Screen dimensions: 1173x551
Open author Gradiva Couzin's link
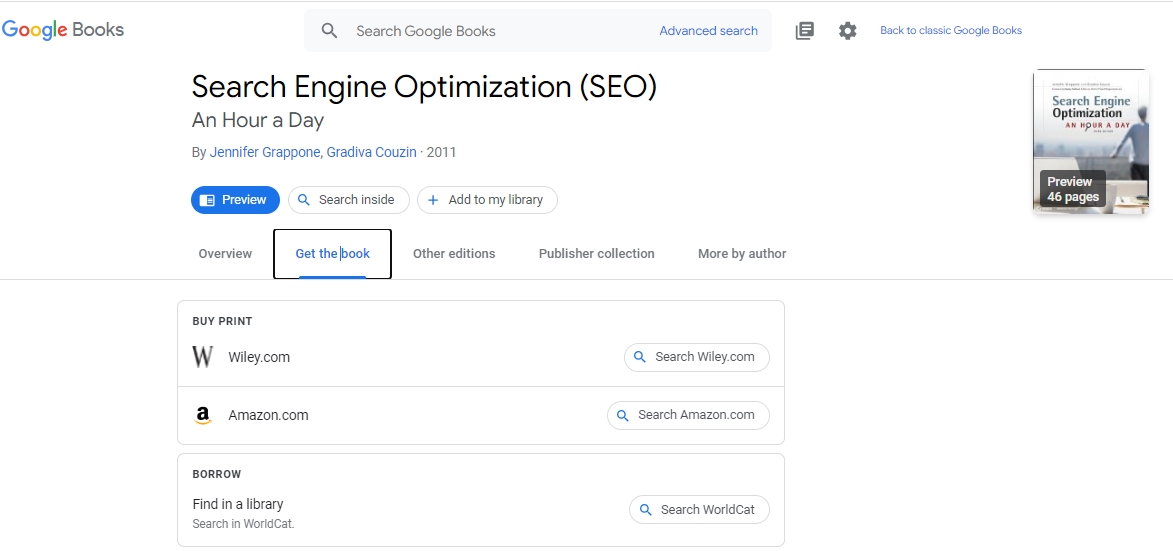click(x=372, y=153)
